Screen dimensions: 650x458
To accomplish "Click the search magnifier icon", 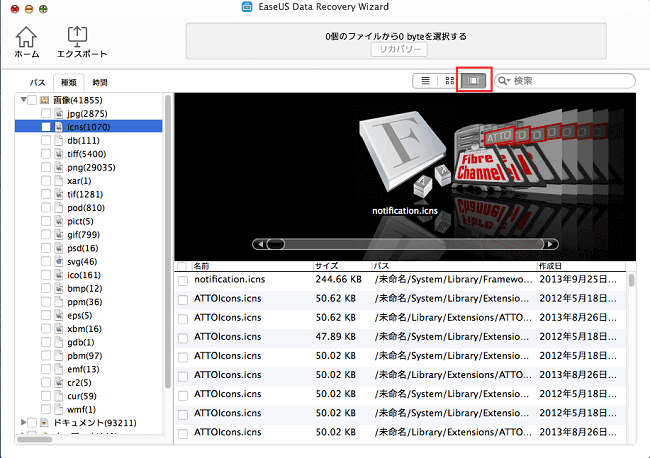I will [x=502, y=80].
